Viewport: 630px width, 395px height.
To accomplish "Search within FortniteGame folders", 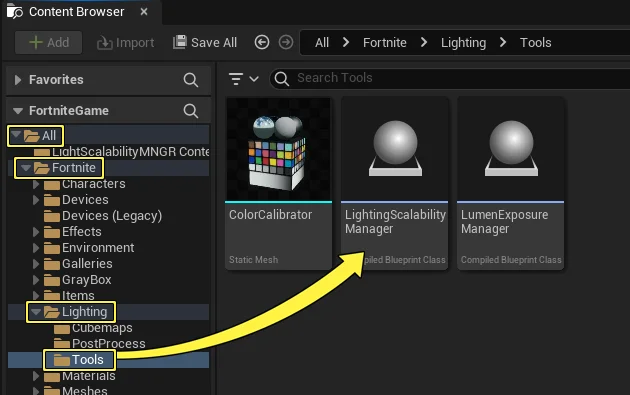I will coord(191,111).
